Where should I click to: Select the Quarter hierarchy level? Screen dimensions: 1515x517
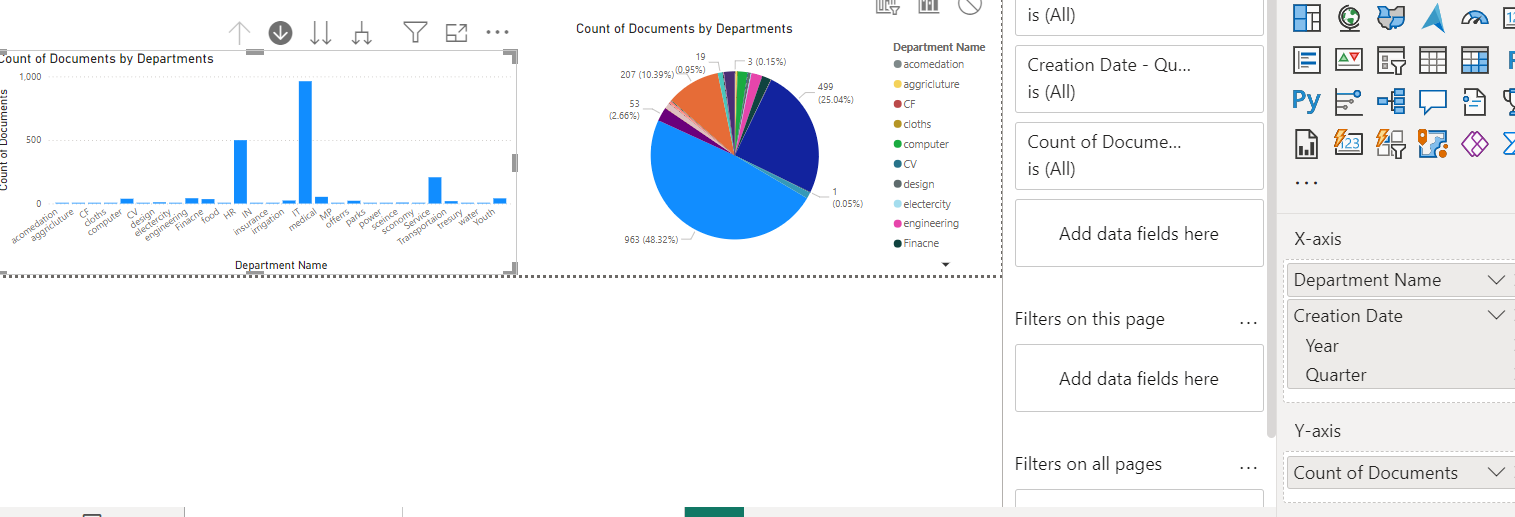click(1336, 375)
